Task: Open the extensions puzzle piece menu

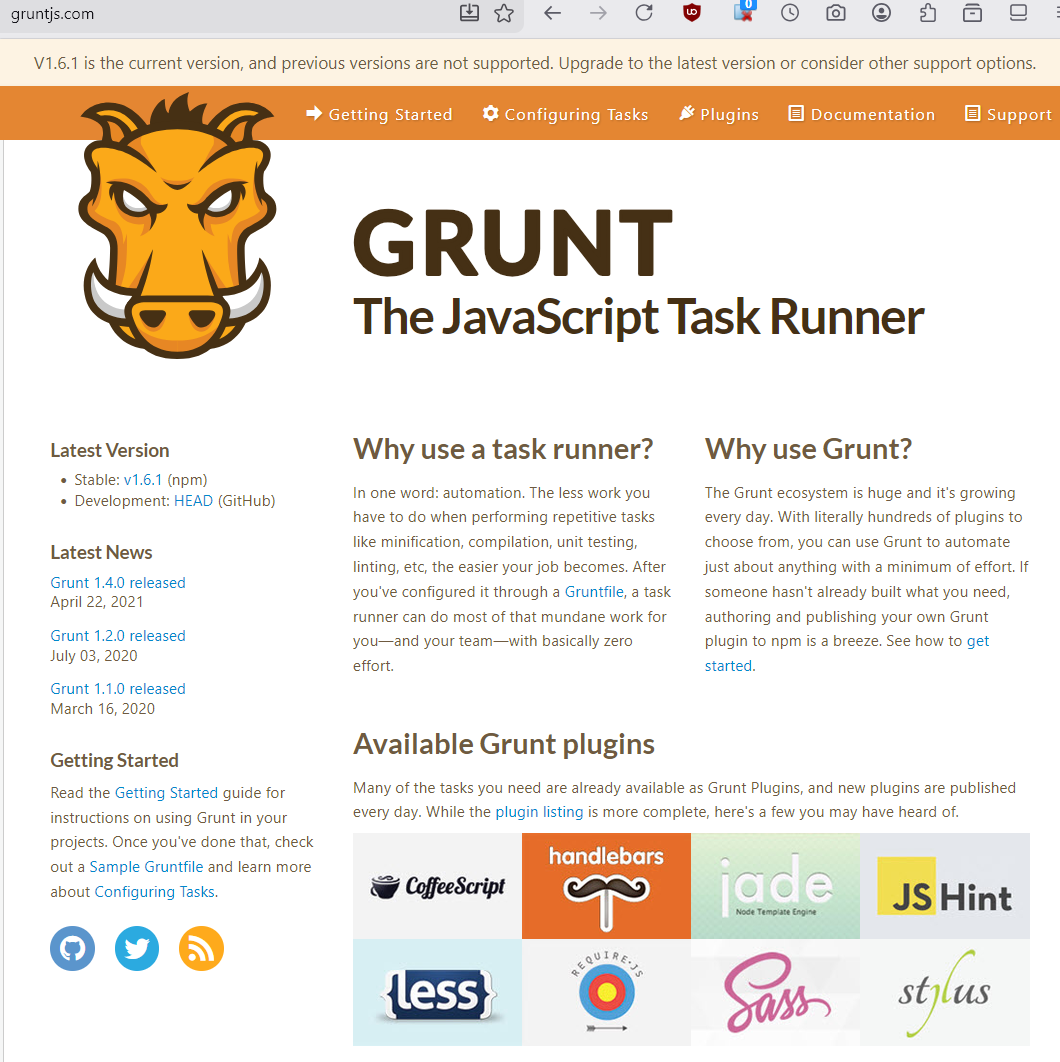Action: coord(928,13)
